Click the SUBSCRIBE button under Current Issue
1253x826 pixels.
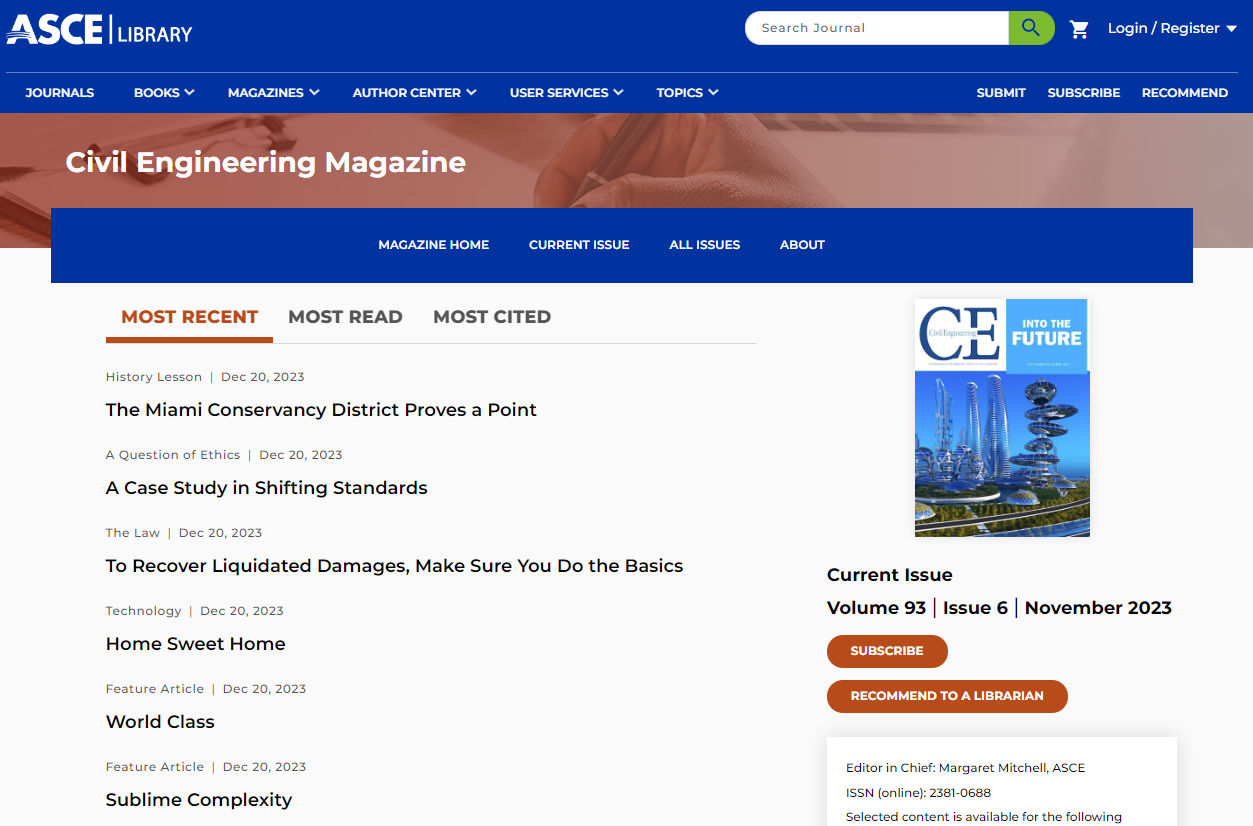(x=886, y=651)
